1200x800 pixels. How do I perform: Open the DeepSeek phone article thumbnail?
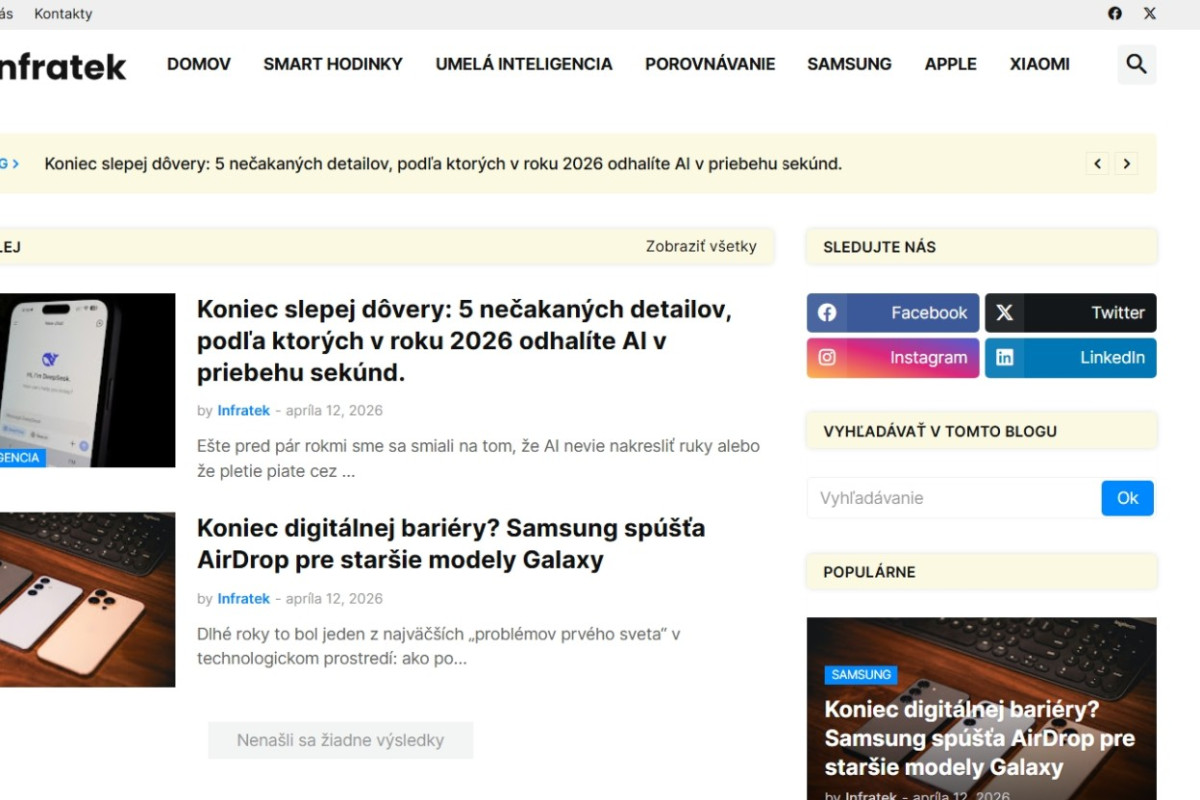pos(86,380)
